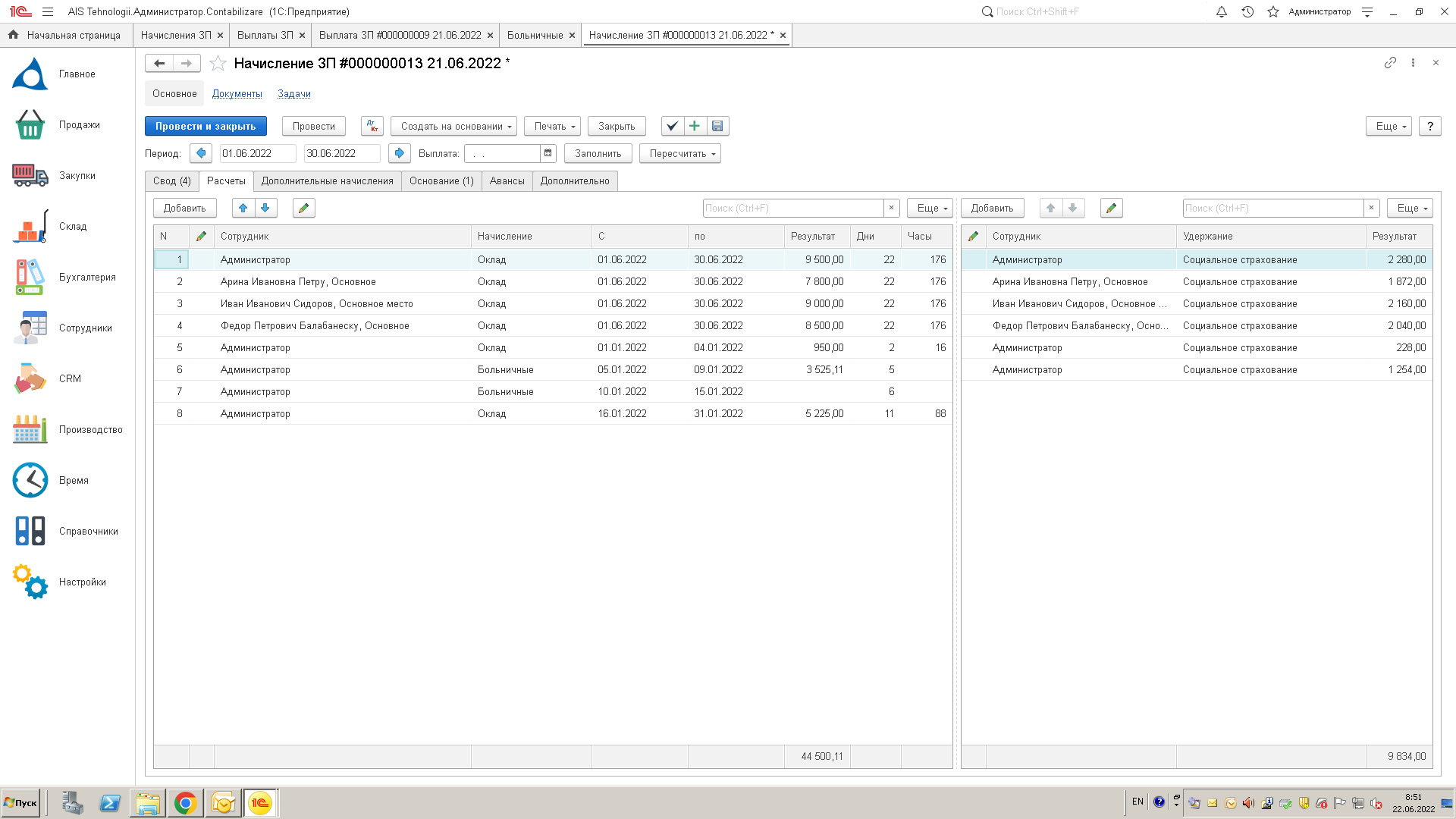
Task: Open the Печать dropdown menu
Action: tap(552, 126)
